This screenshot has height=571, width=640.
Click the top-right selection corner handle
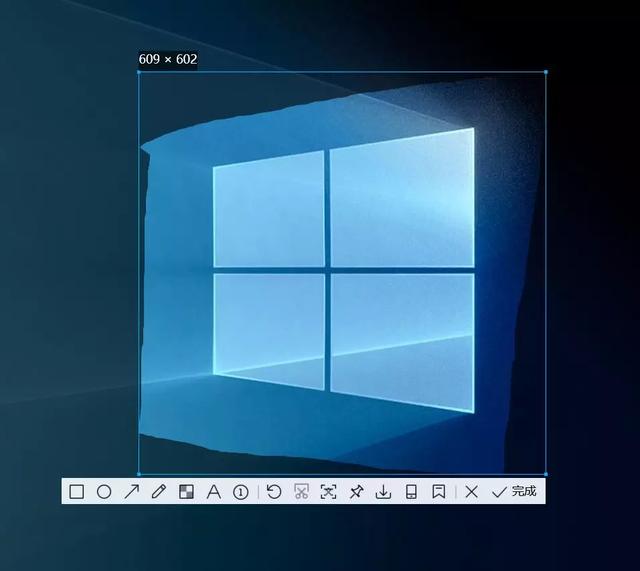[x=546, y=72]
